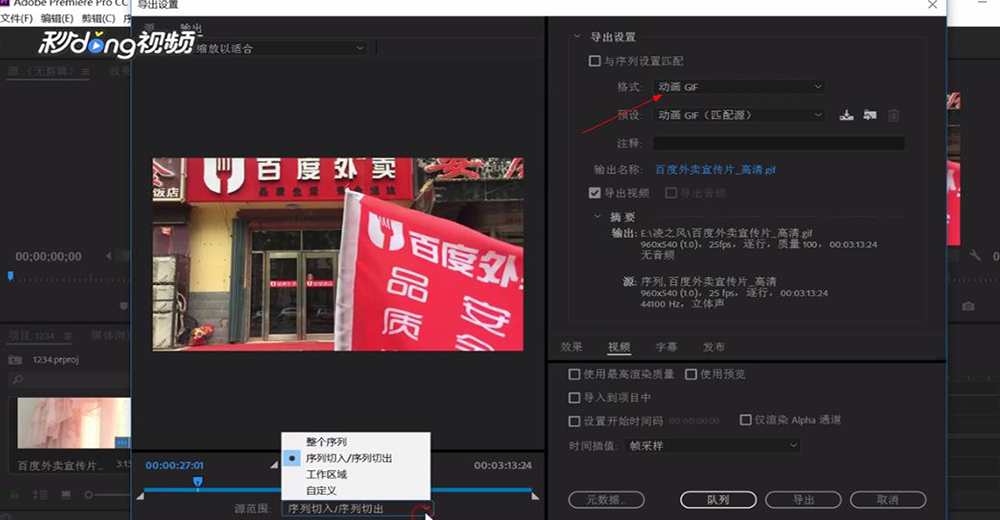Click the 源范围 dropdown box
This screenshot has width=1000, height=520.
coord(357,509)
